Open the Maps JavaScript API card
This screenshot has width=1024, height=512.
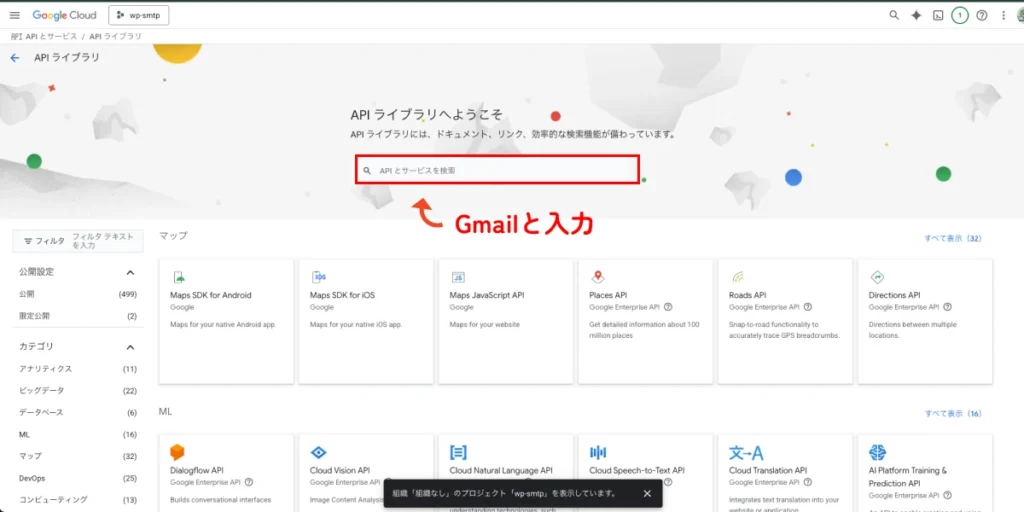coord(505,321)
